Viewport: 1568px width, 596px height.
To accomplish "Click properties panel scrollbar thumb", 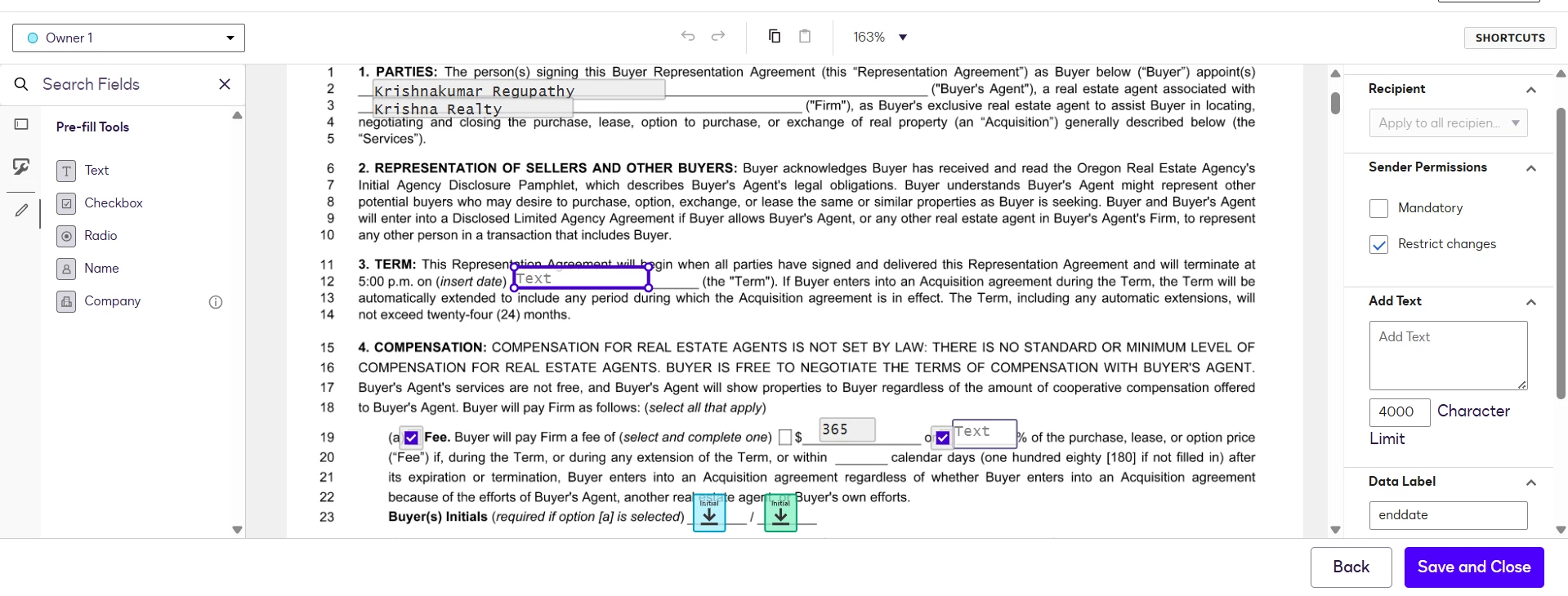I will 1561,253.
